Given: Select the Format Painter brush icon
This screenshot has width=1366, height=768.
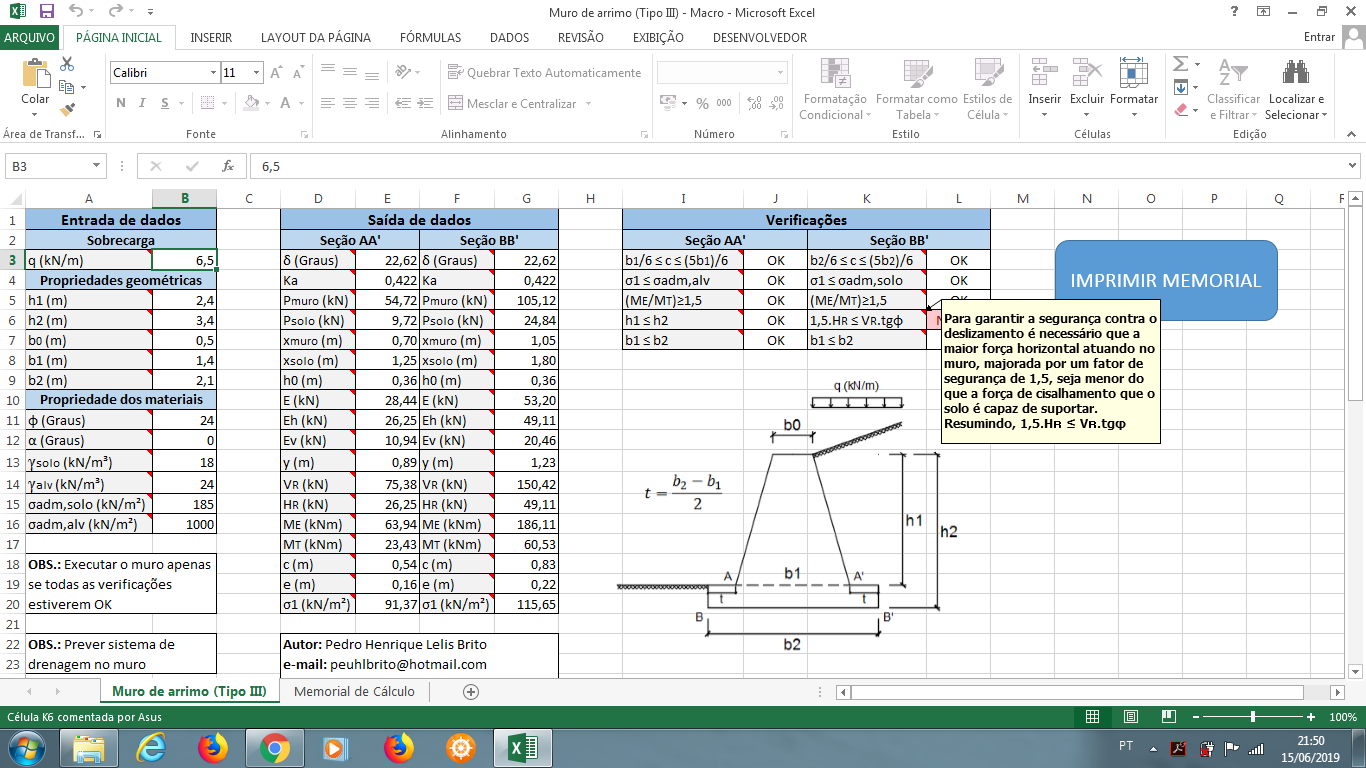Looking at the screenshot, I should 68,110.
